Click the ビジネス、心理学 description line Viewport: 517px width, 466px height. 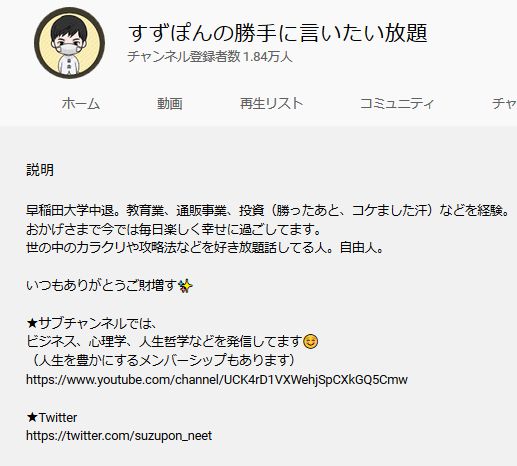(x=165, y=342)
